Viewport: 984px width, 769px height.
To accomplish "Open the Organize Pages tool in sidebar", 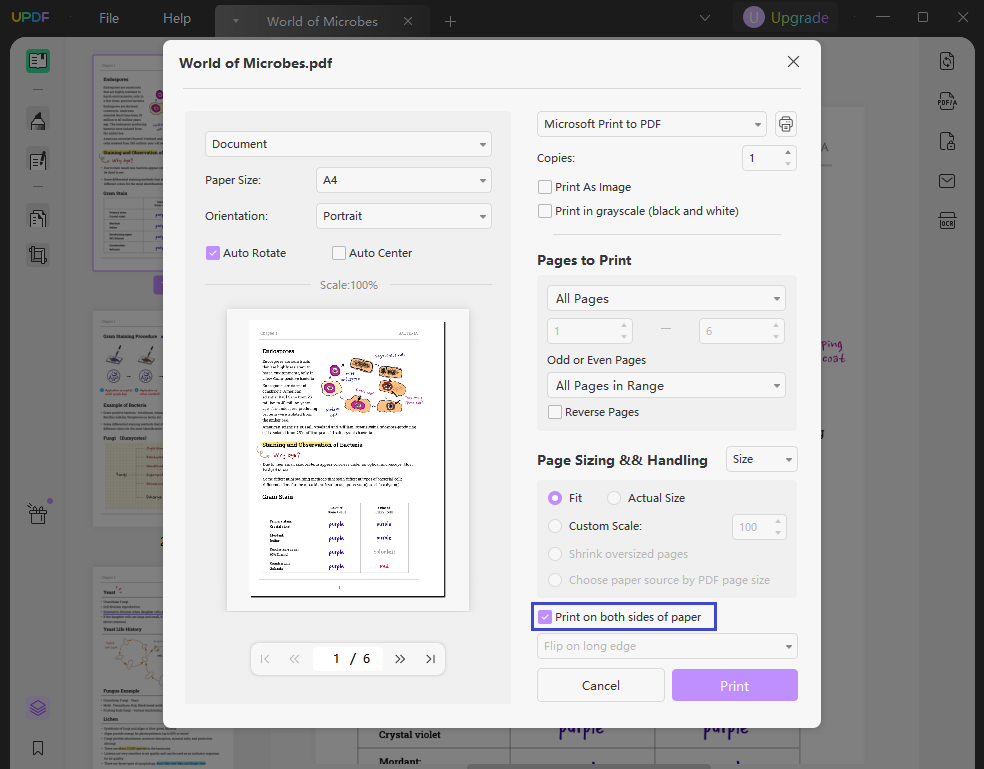I will click(38, 218).
